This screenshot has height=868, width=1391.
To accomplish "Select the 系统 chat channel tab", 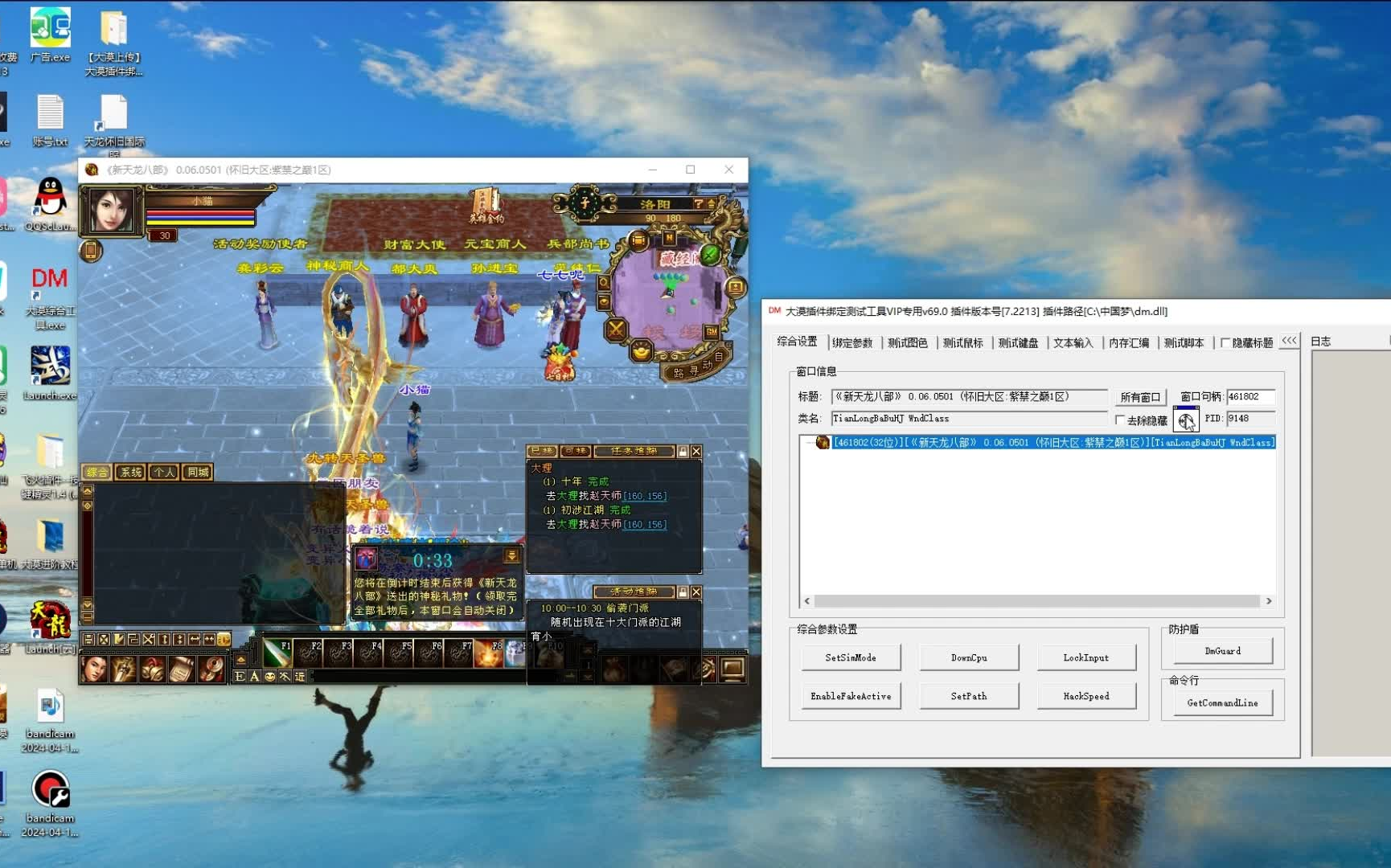I will [x=130, y=473].
